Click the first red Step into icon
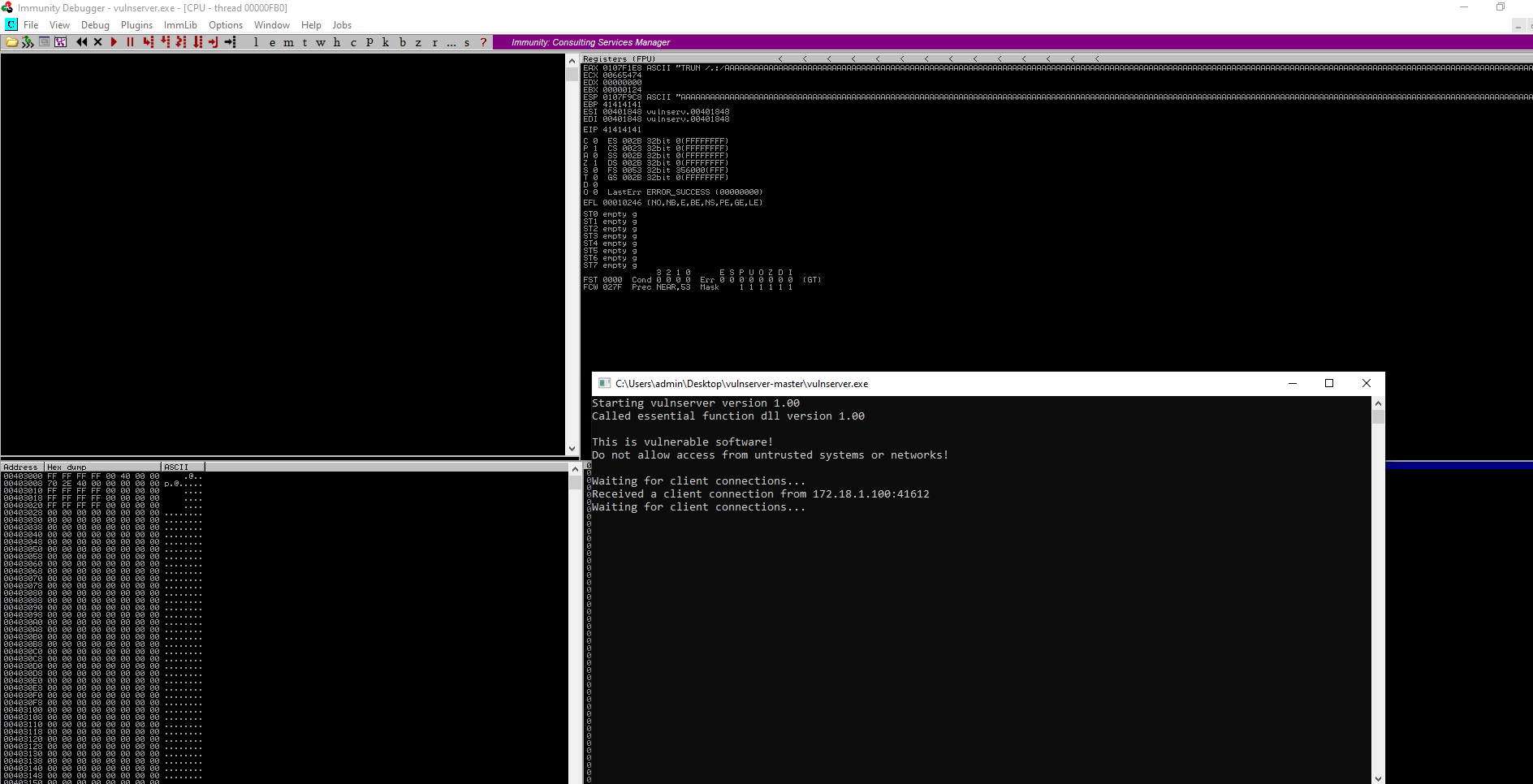The height and width of the screenshot is (784, 1533). [x=148, y=42]
